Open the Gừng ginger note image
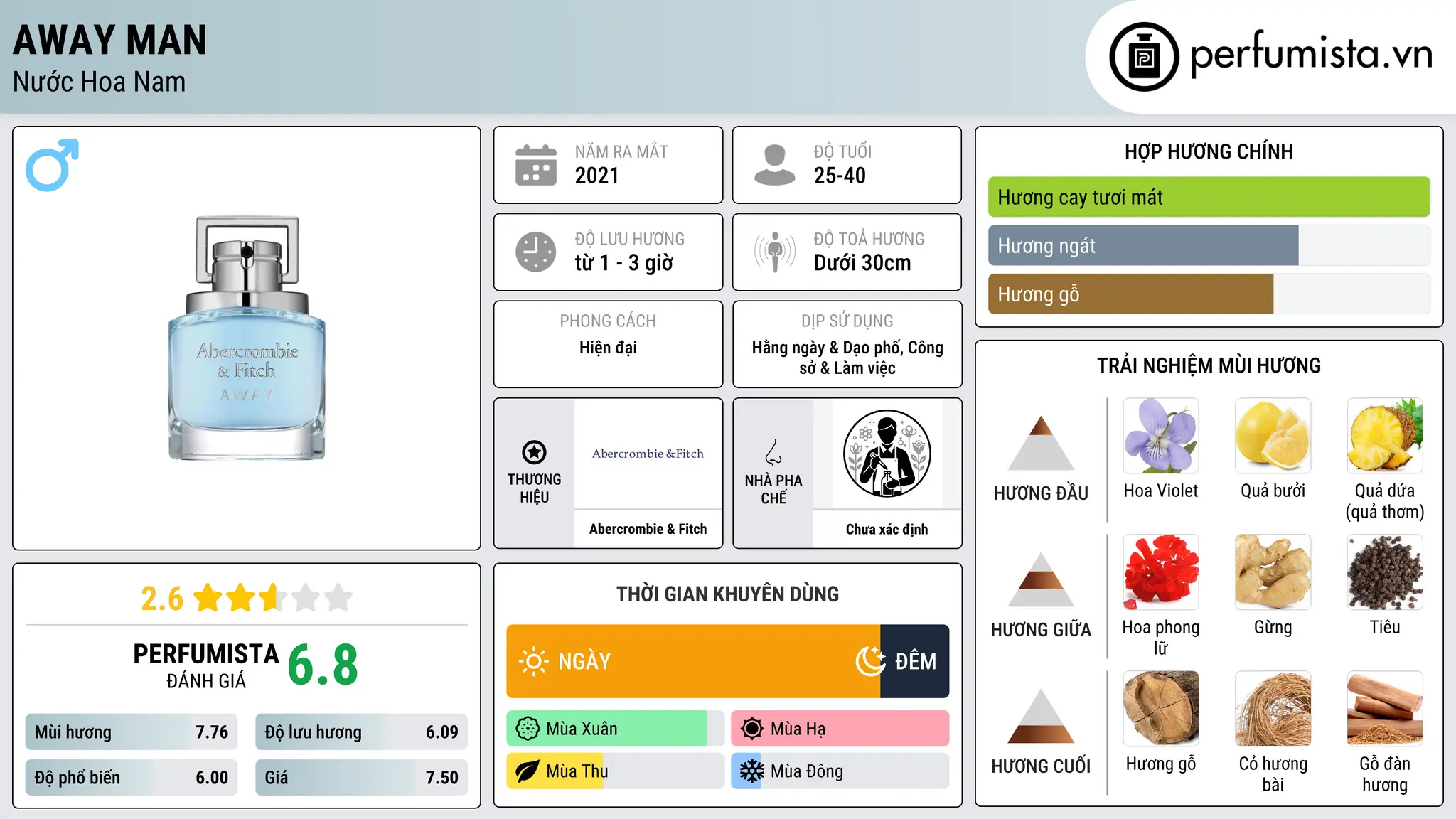Viewport: 1456px width, 819px height. (1273, 572)
